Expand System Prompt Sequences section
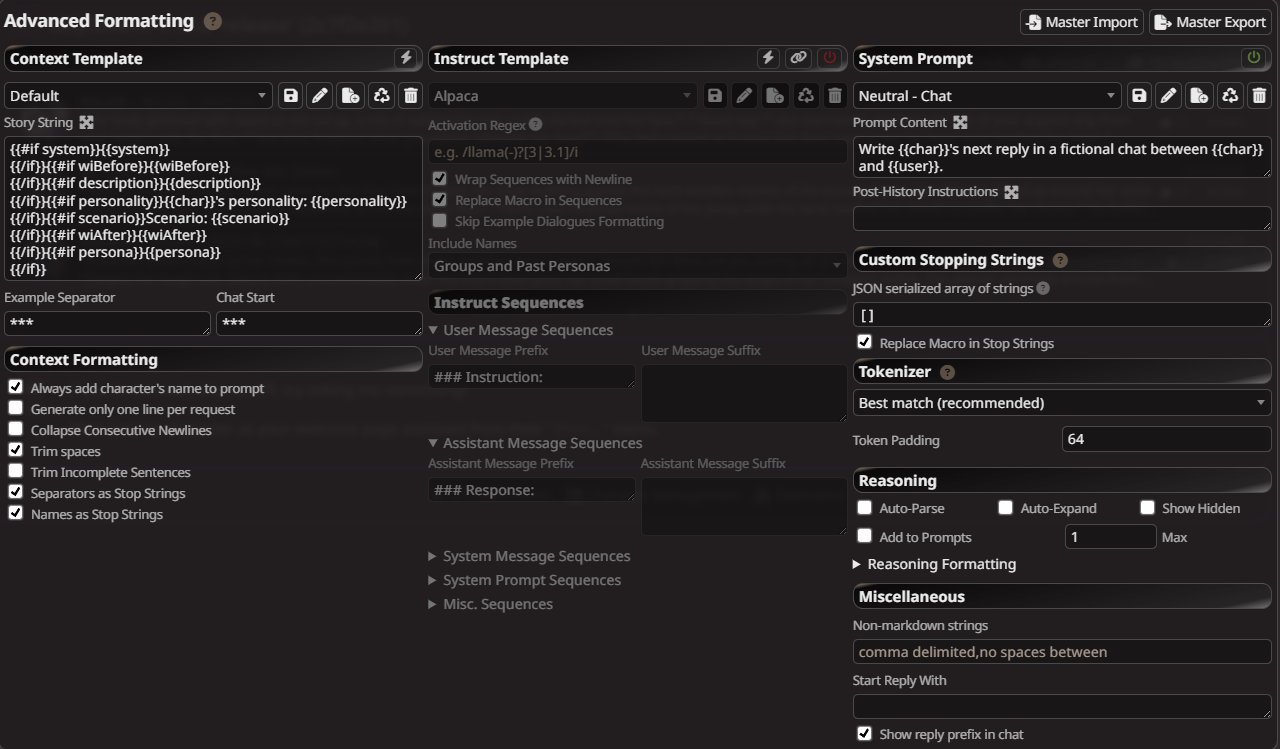 pos(525,580)
